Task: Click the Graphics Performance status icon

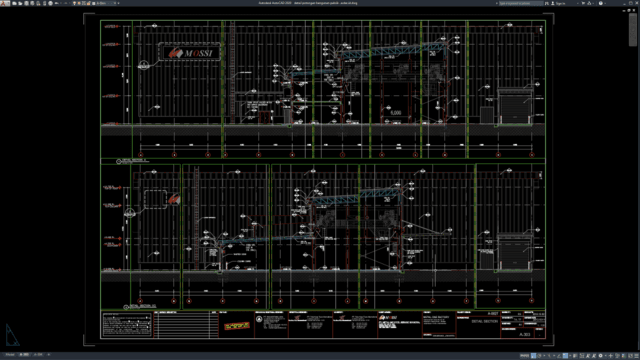Action: tap(624, 356)
